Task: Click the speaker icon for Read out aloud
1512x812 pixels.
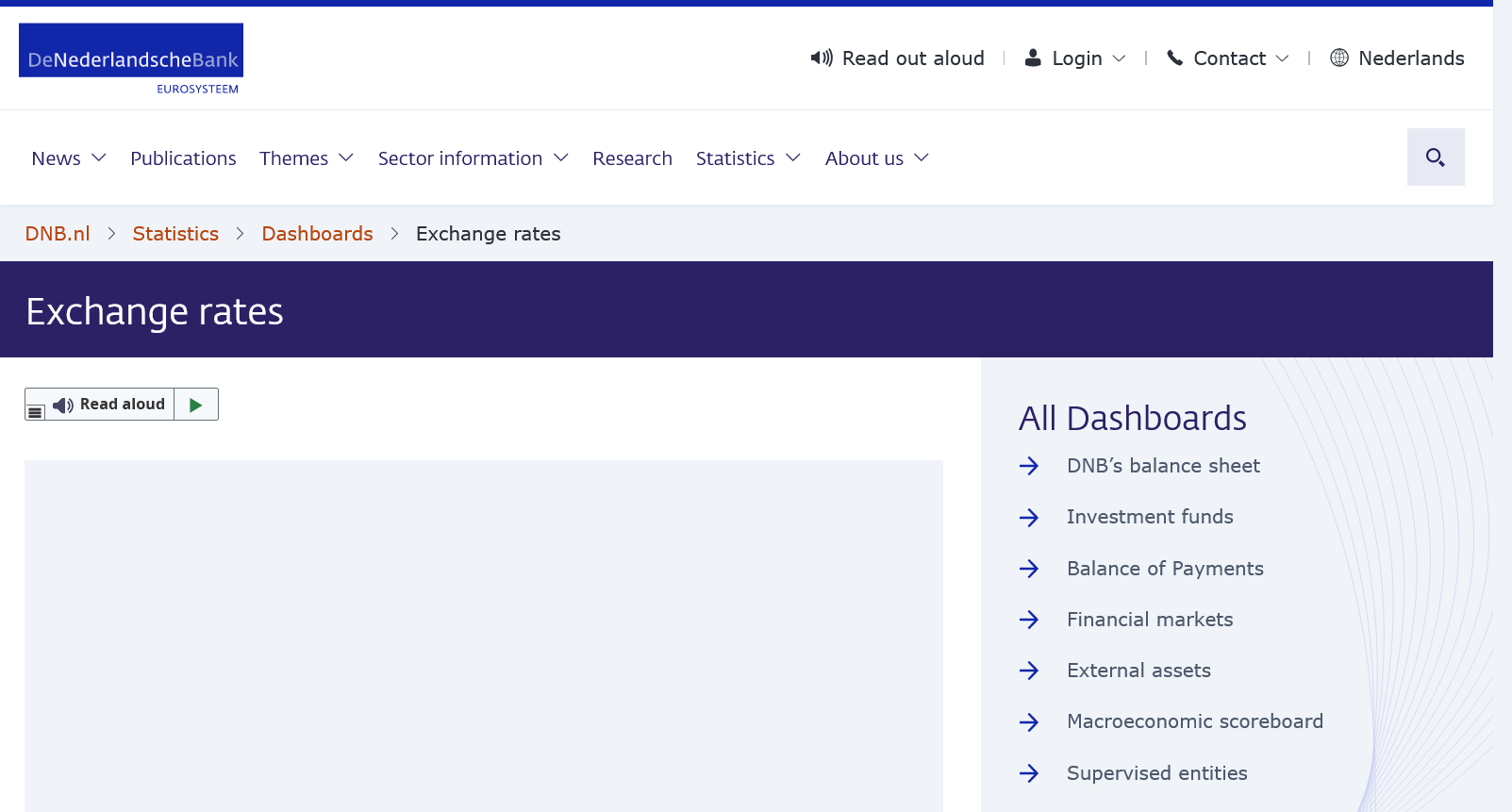Action: (821, 58)
